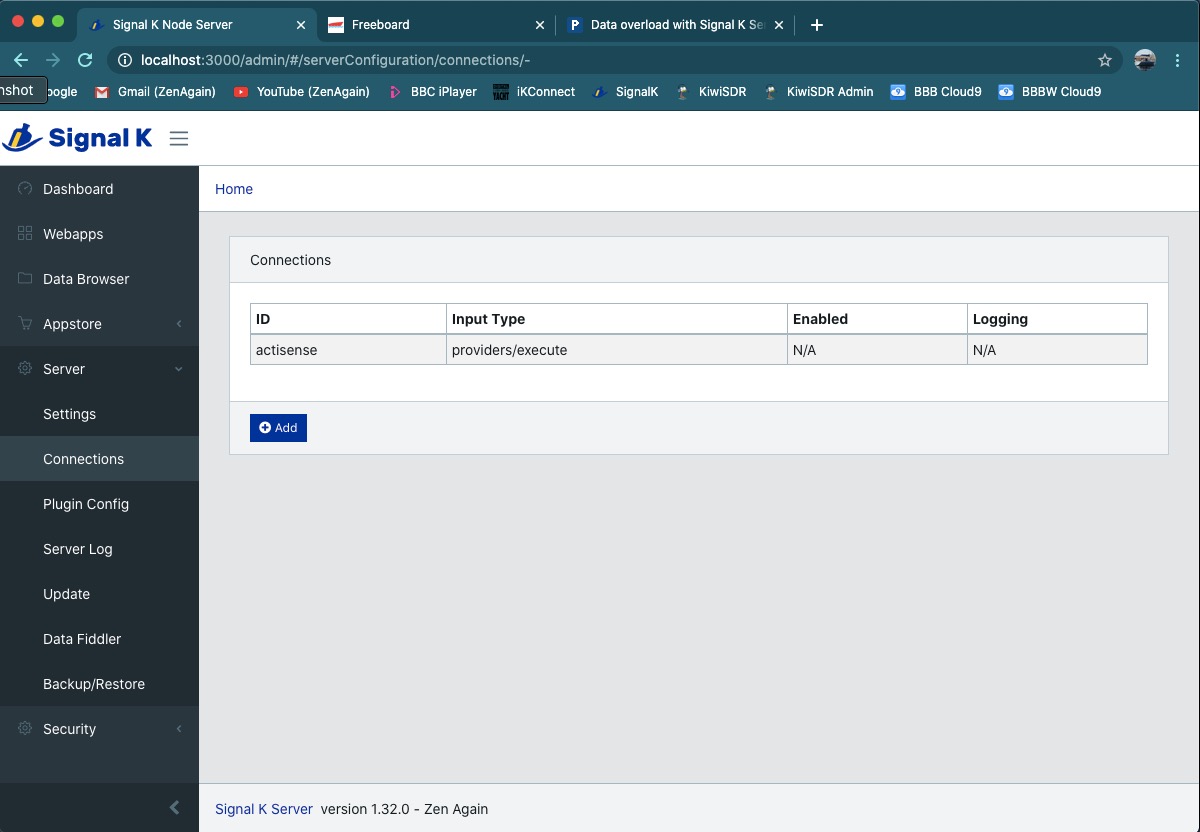Go forward with the browser forward arrow
The height and width of the screenshot is (832, 1200).
pos(53,60)
